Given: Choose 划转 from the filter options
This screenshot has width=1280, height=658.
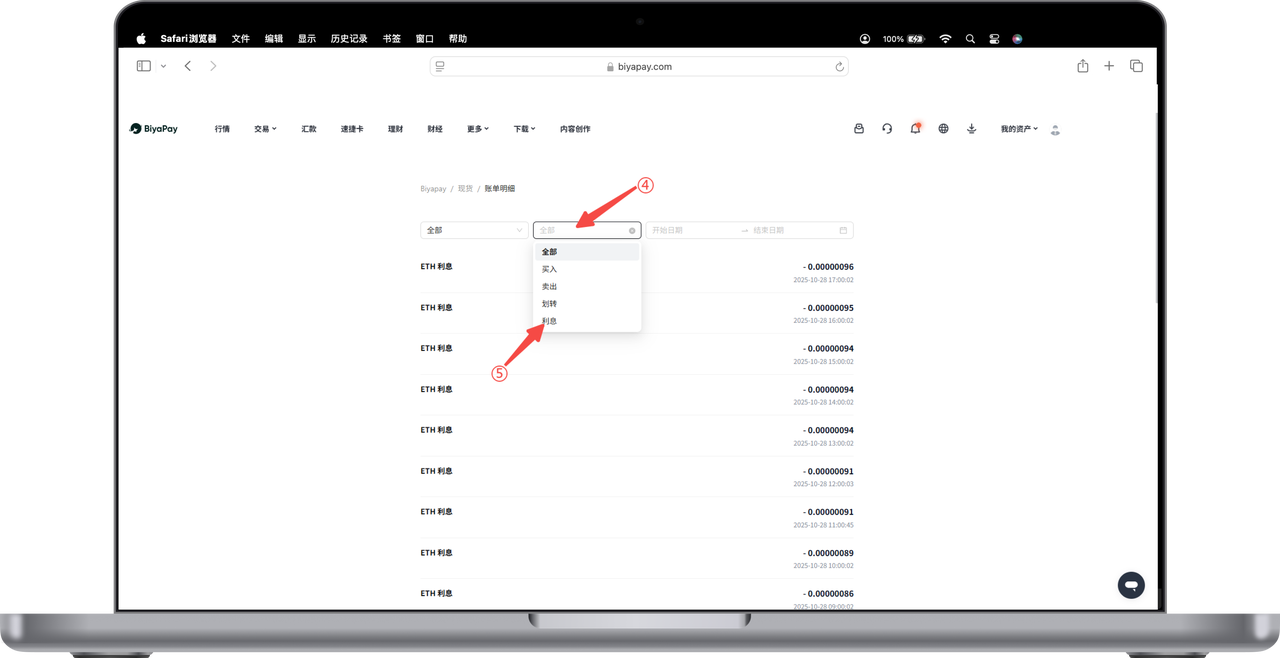Looking at the screenshot, I should (x=550, y=304).
